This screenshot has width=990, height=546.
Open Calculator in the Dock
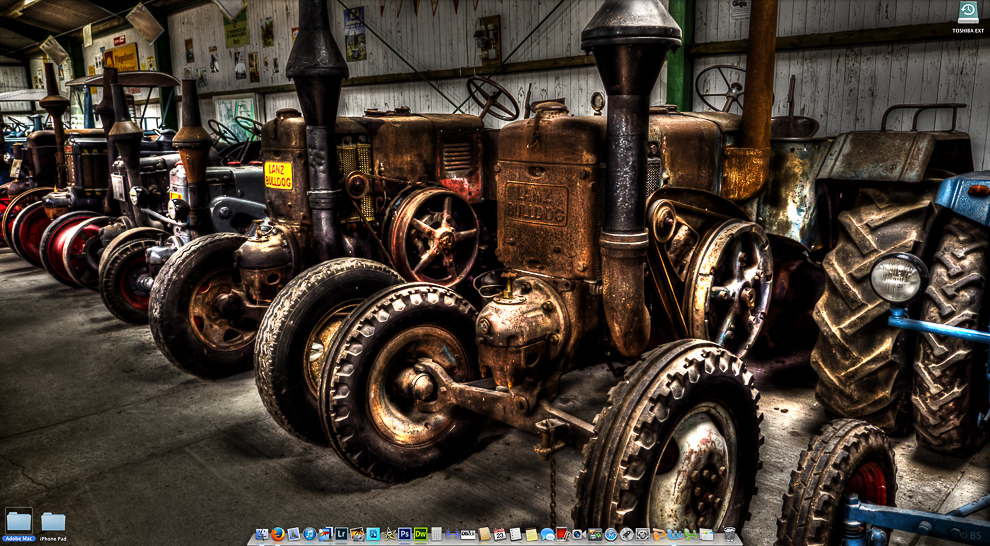pos(436,534)
